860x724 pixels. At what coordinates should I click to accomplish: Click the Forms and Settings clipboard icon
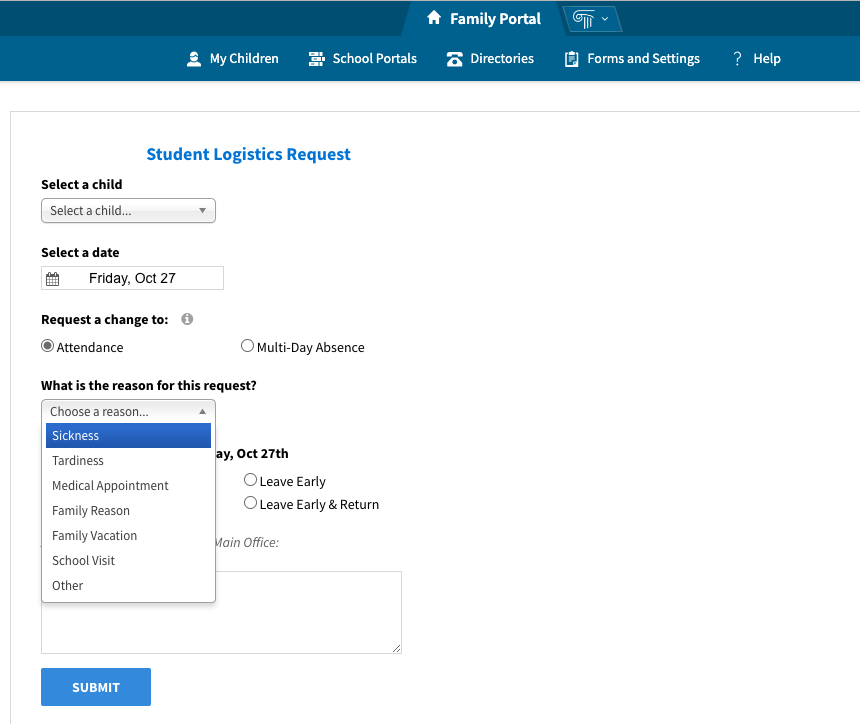572,59
